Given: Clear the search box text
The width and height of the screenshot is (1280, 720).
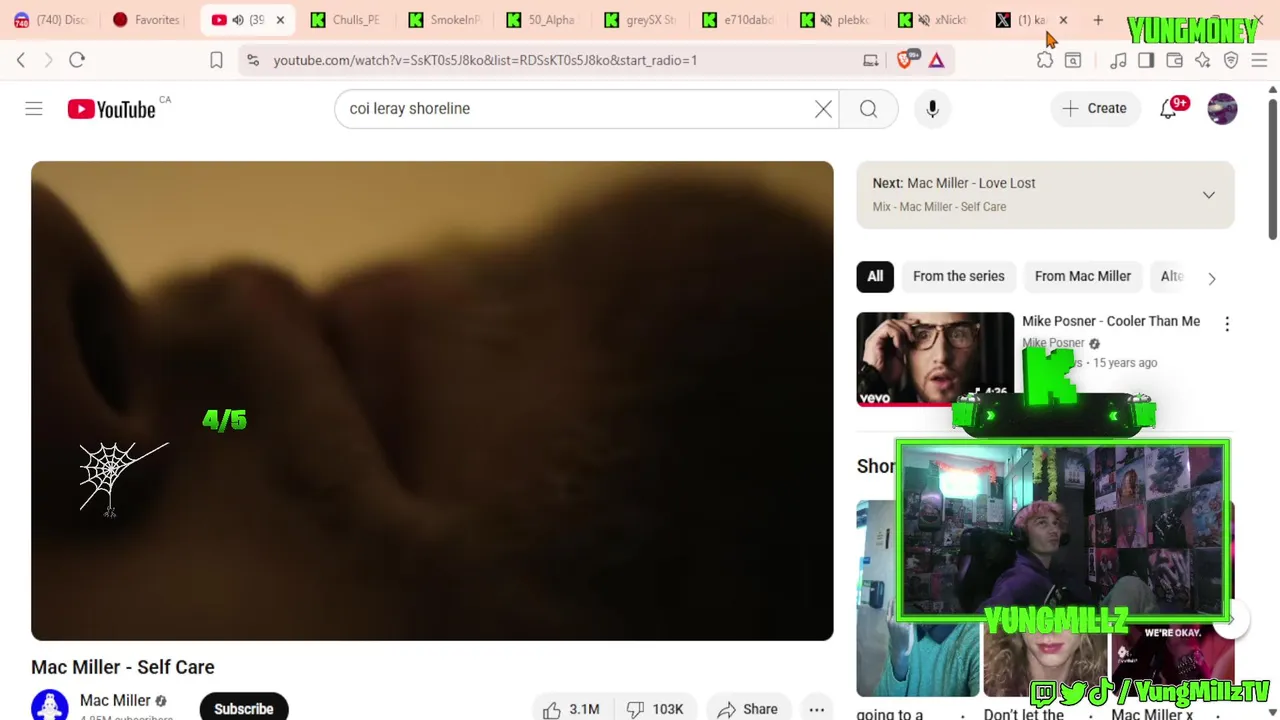Looking at the screenshot, I should pos(823,109).
